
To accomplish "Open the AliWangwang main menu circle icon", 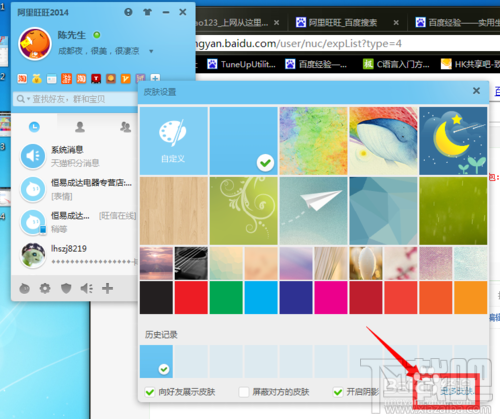I will pos(128,12).
